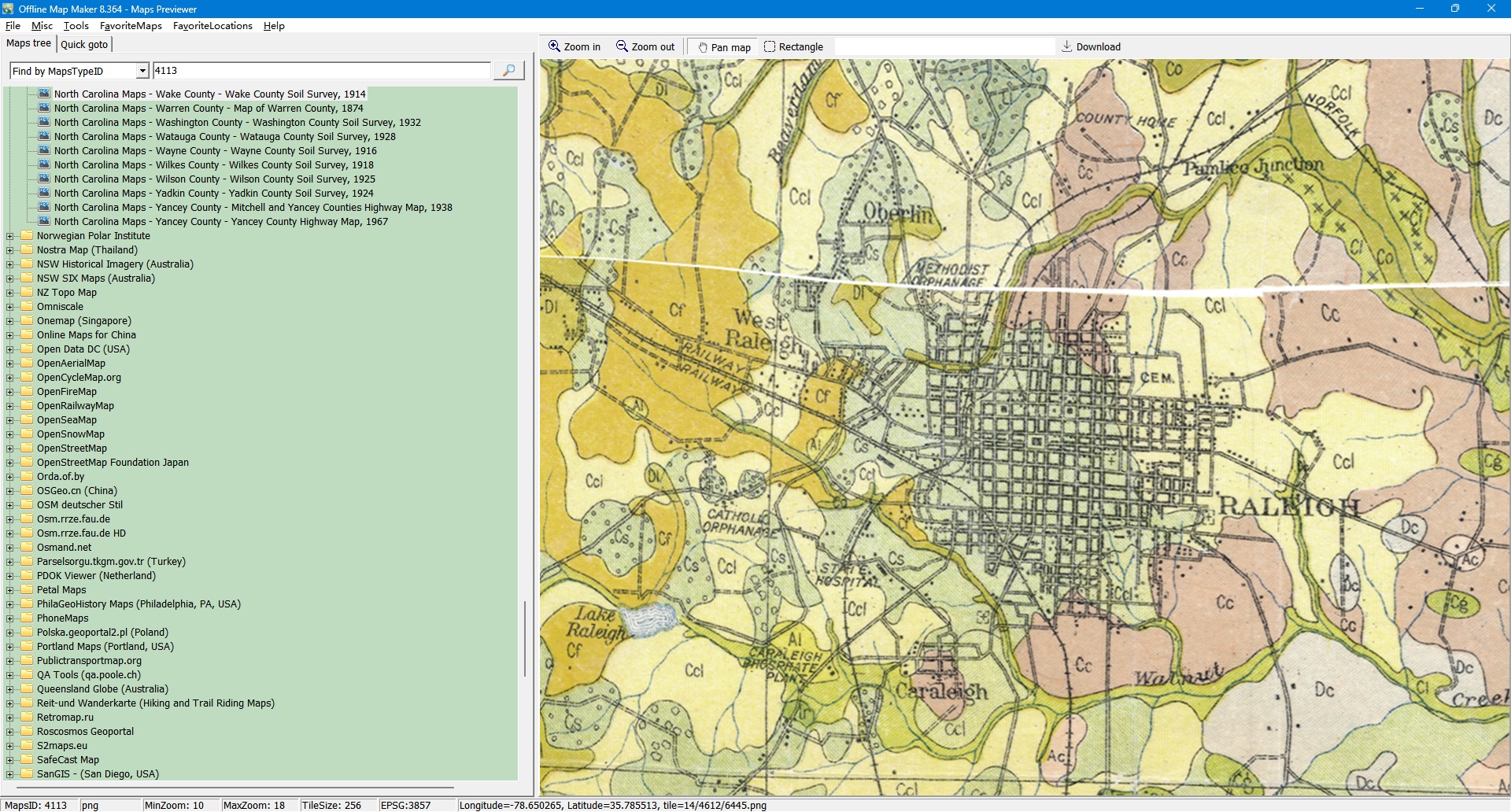Click the Zoom out magnifier icon
1511x812 pixels.
[x=622, y=46]
